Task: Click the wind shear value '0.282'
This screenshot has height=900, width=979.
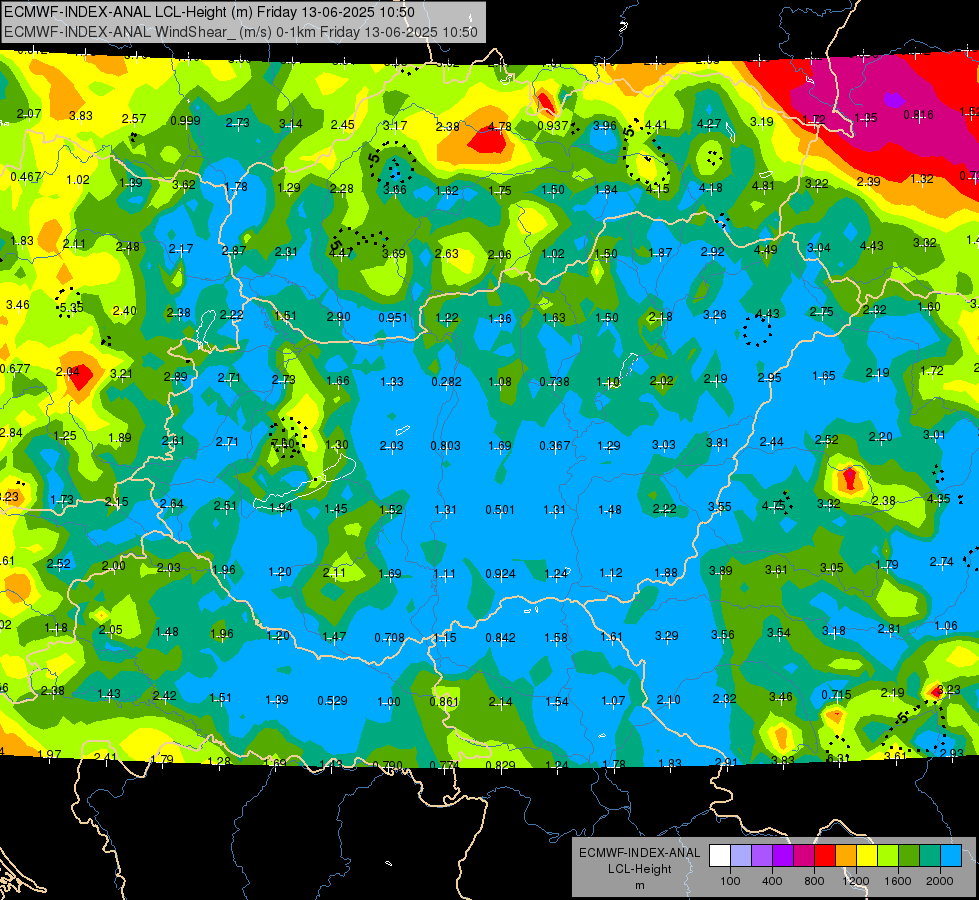Action: click(x=446, y=382)
